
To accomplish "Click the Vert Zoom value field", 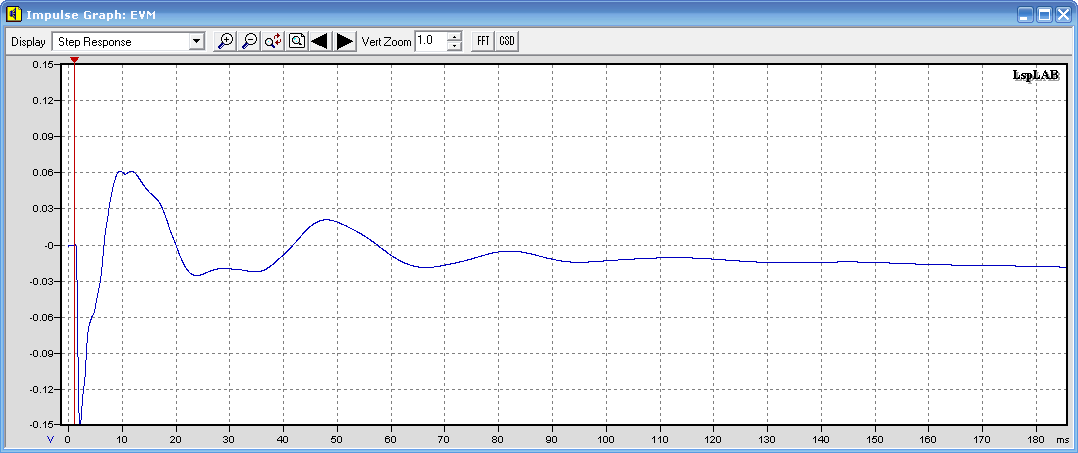I will (x=431, y=41).
